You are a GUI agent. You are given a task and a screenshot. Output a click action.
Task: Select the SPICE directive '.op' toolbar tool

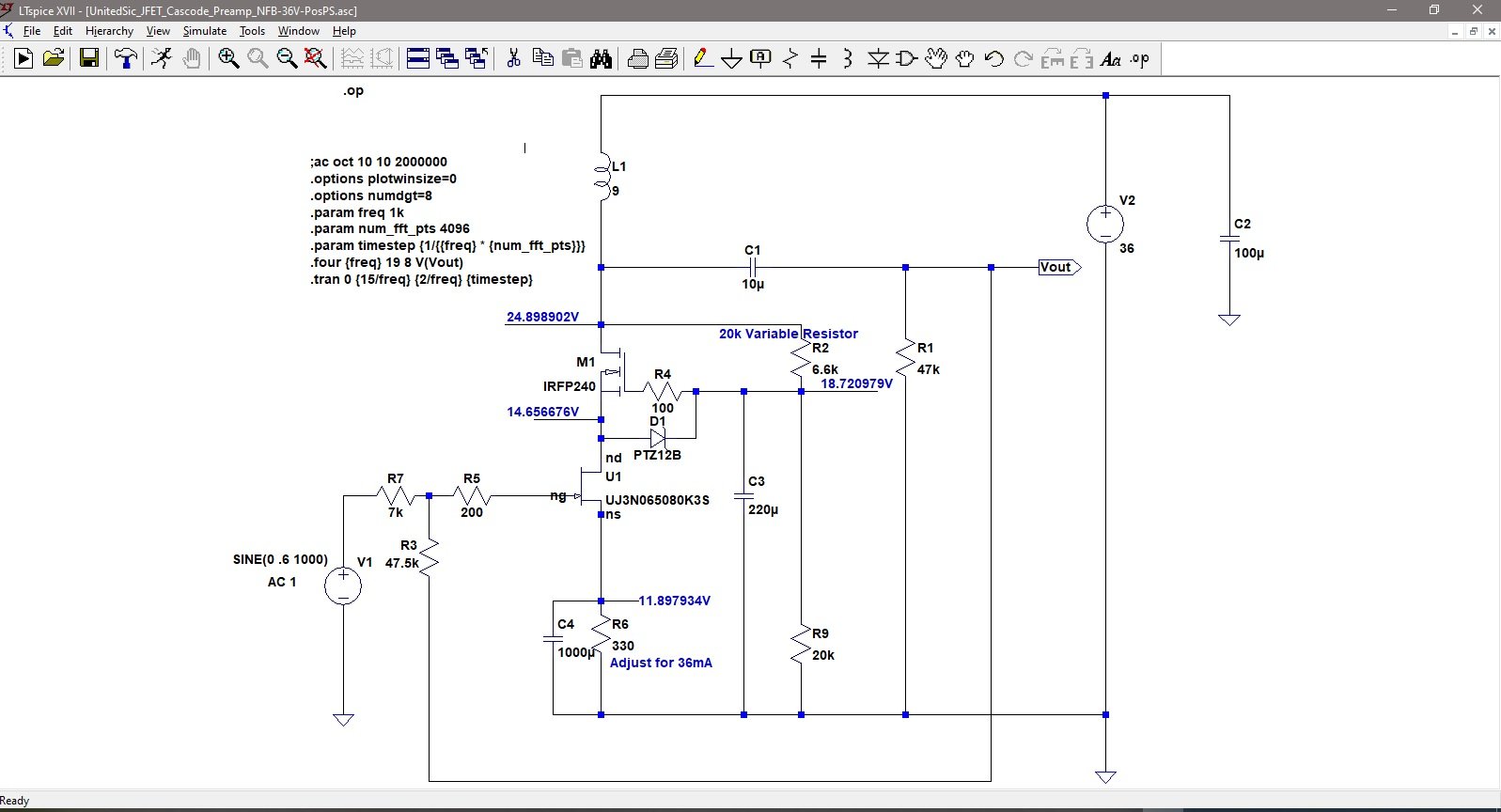1140,59
